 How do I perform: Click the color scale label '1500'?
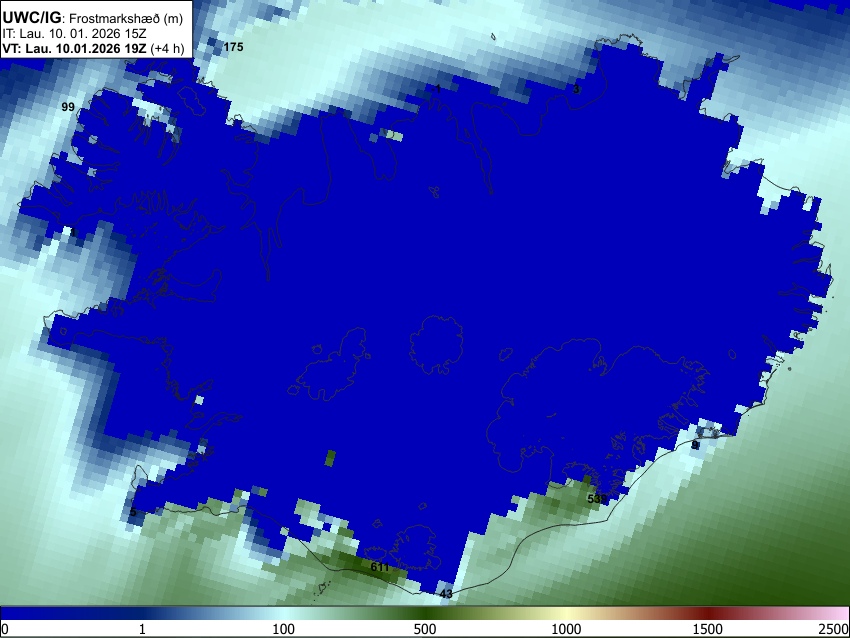[708, 629]
